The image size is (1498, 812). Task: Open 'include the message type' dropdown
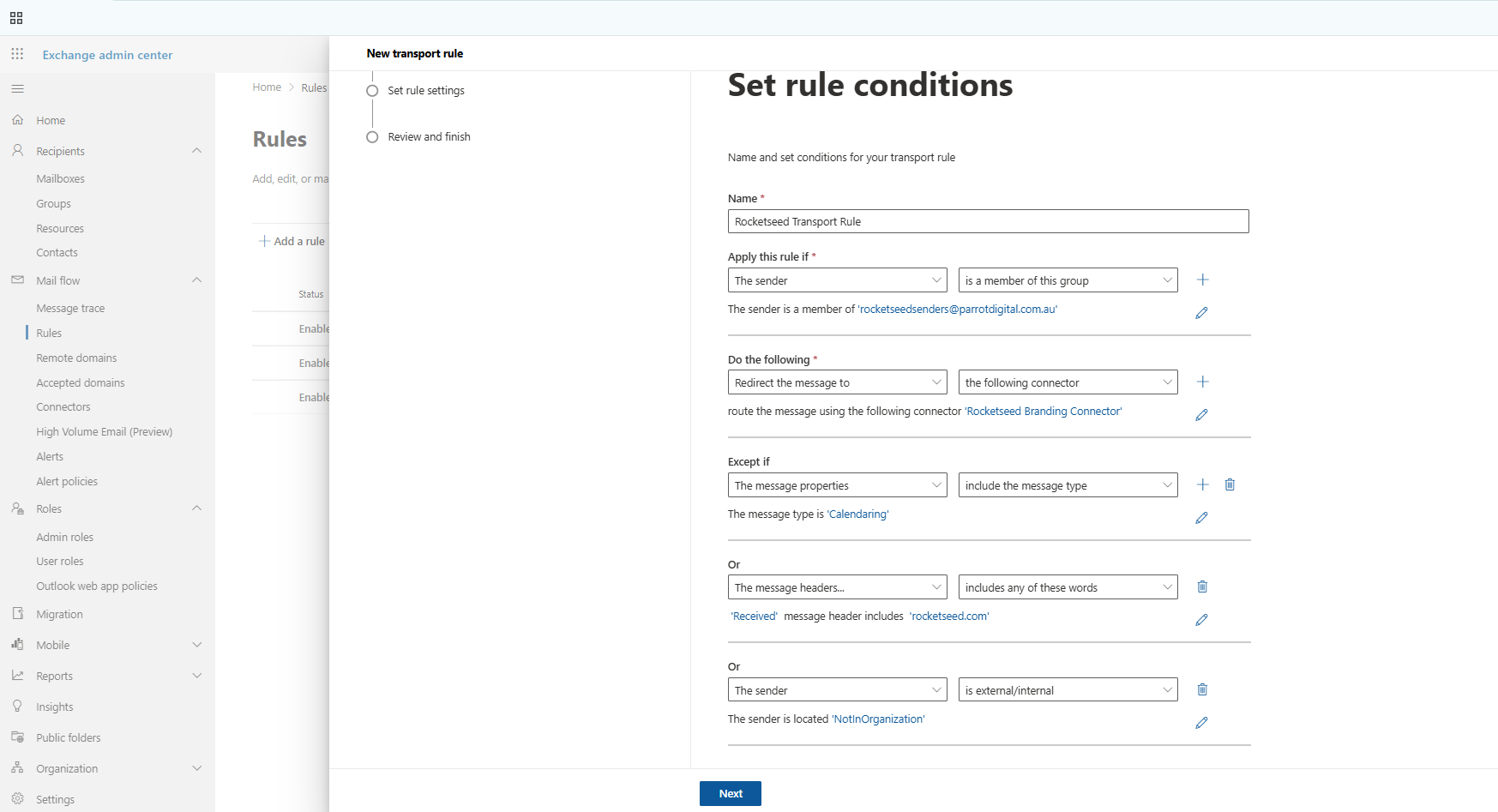pyautogui.click(x=1068, y=485)
